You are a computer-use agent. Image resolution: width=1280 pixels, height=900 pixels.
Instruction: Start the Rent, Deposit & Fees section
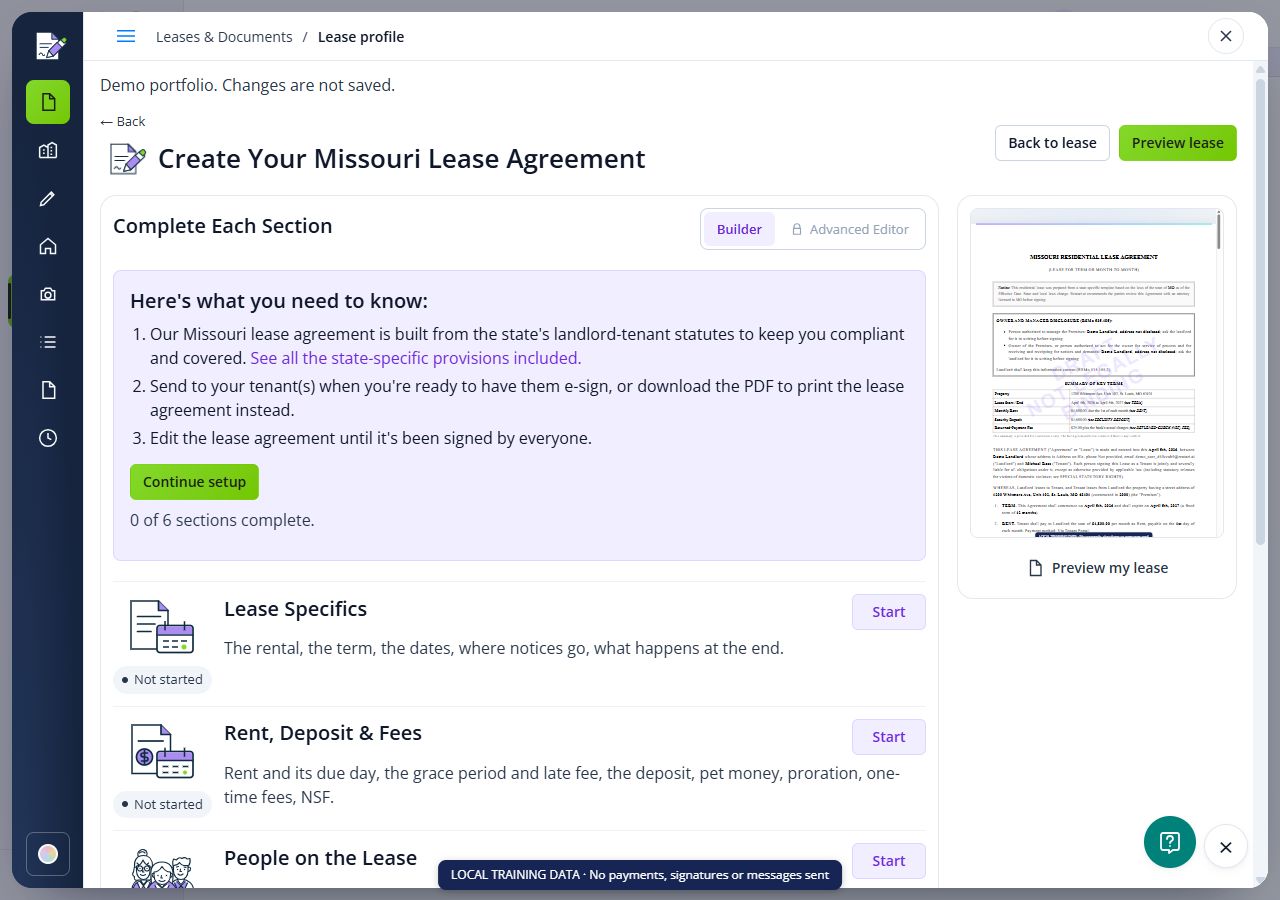[x=888, y=737]
